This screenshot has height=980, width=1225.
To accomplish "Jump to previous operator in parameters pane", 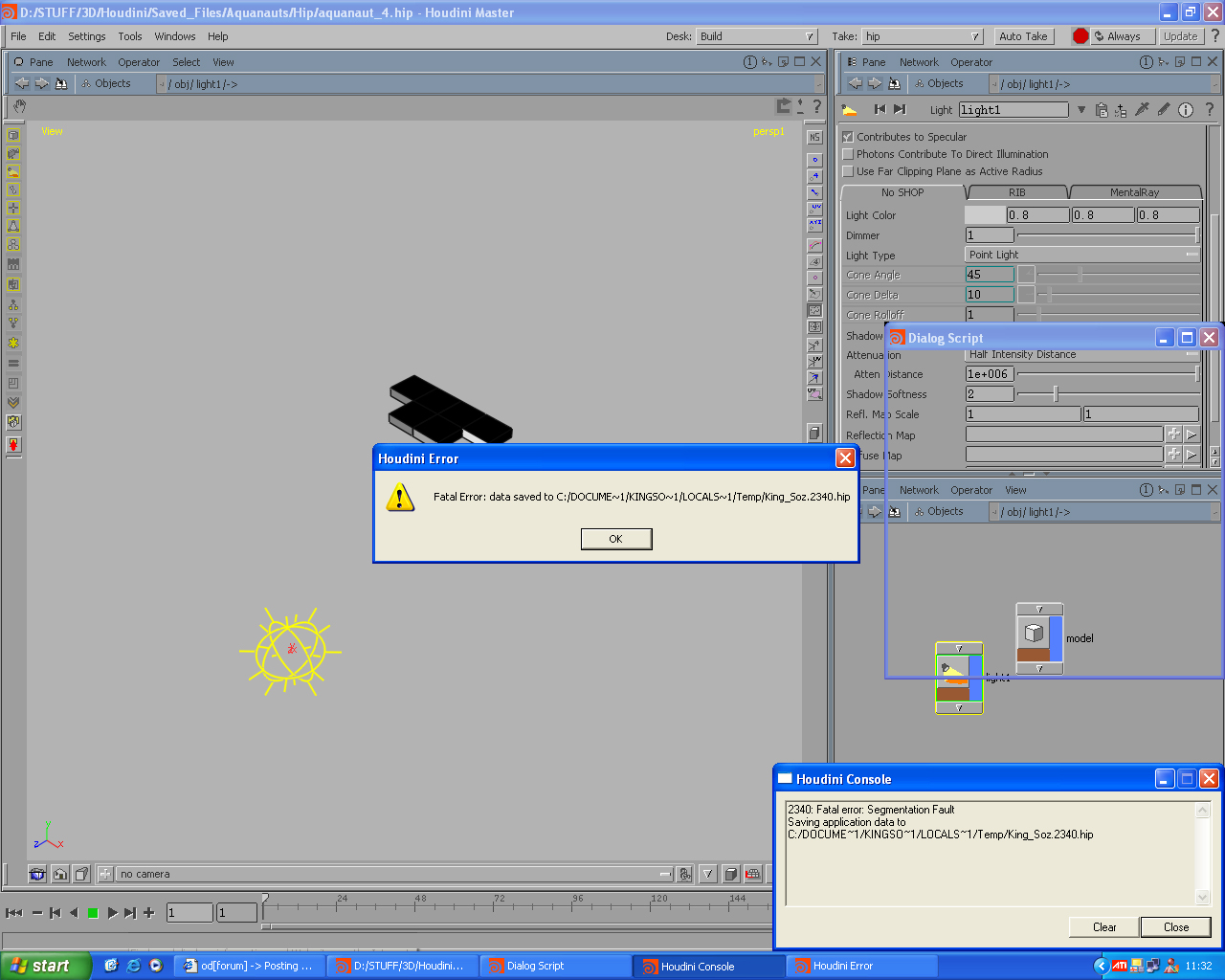I will click(x=880, y=109).
